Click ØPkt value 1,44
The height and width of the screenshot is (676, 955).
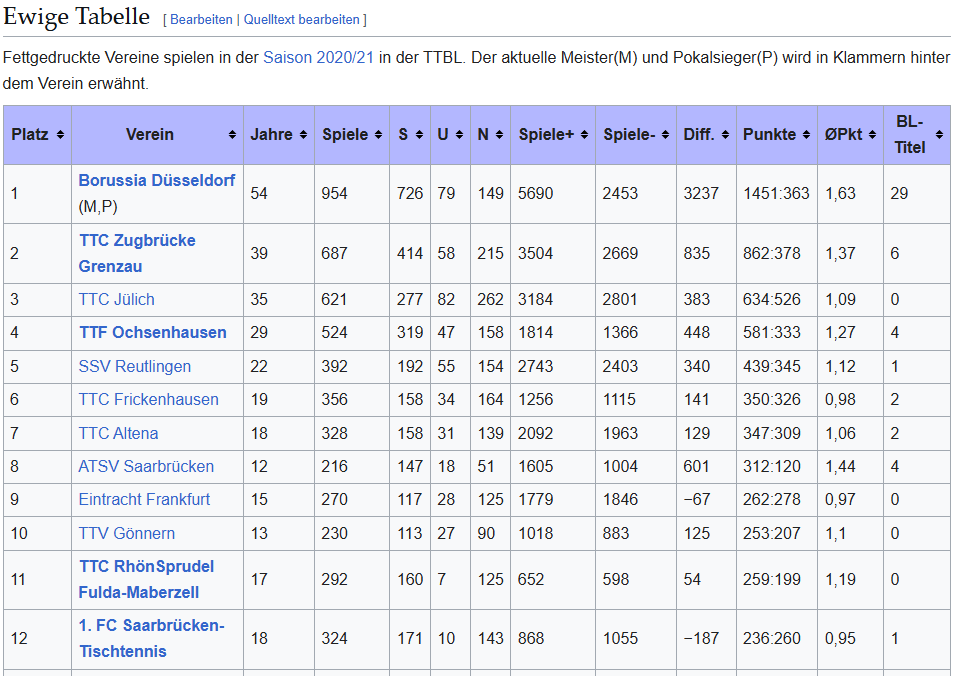pyautogui.click(x=840, y=467)
